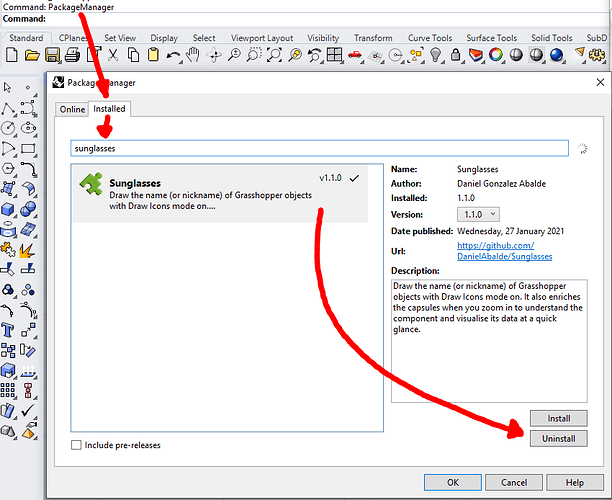Click the four viewports layout icon
This screenshot has height=500, width=612.
(x=334, y=55)
